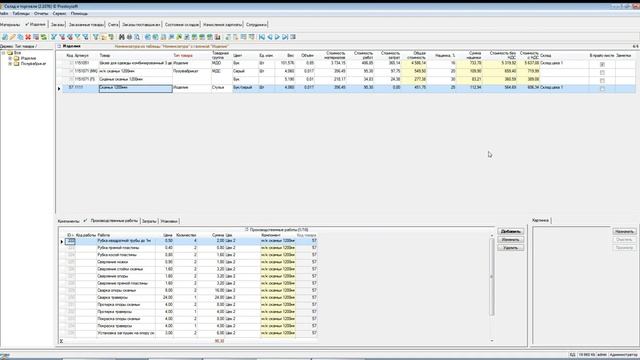Select row Шкаф для одежды комбинированный
640x360 pixels.
(x=346, y=63)
